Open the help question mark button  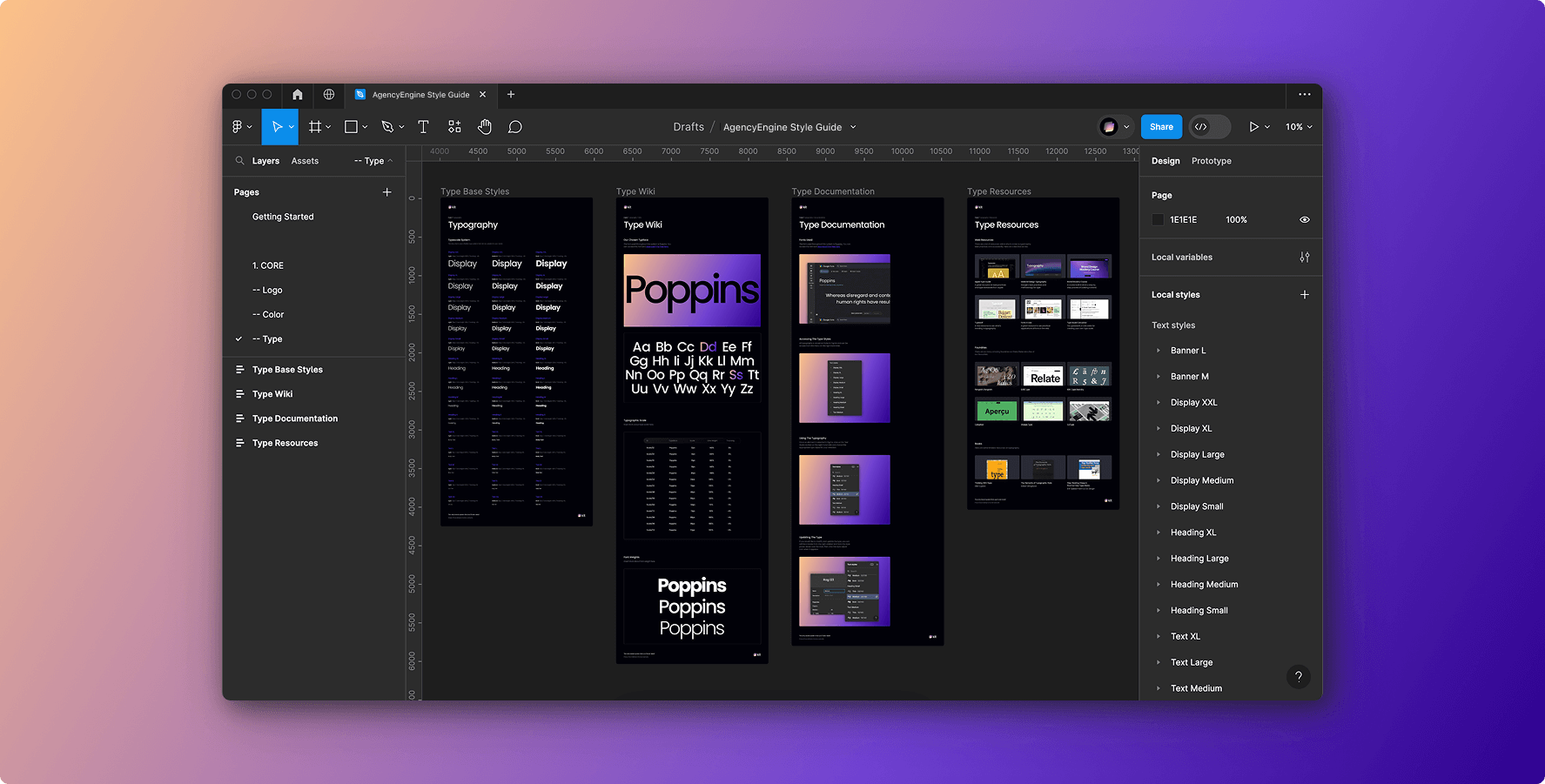(x=1298, y=676)
